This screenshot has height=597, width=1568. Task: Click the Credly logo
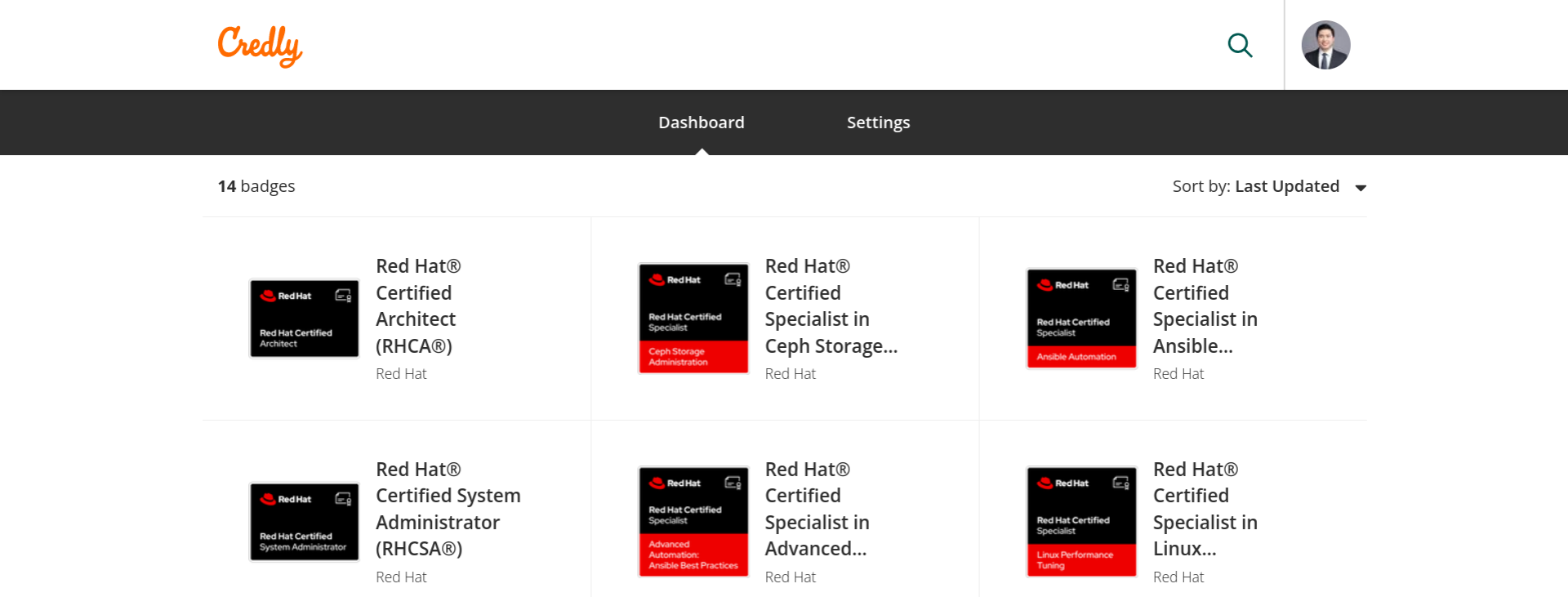point(260,46)
